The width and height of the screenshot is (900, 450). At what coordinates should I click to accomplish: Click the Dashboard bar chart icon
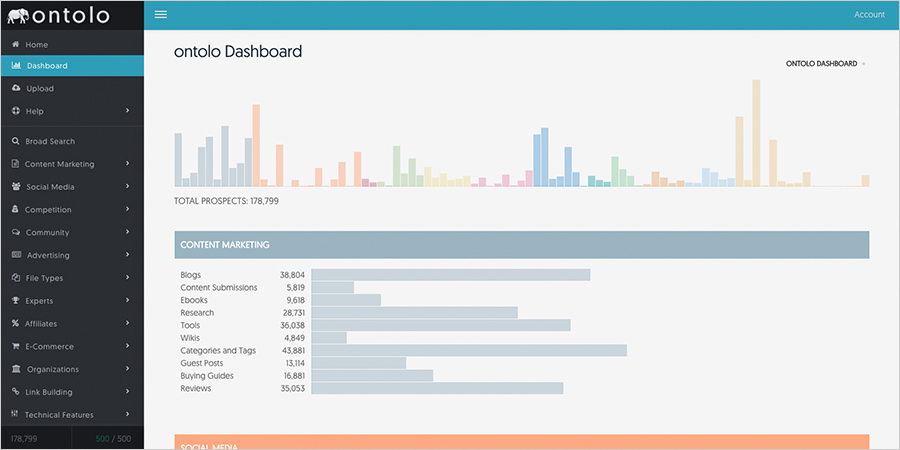point(16,65)
